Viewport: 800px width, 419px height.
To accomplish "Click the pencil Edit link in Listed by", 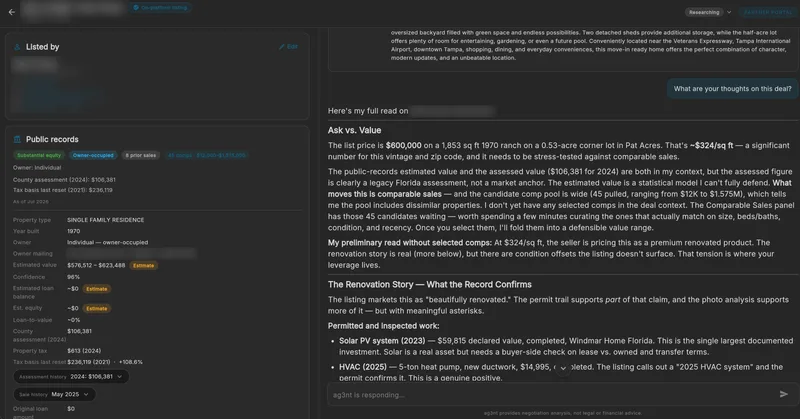I will pyautogui.click(x=288, y=46).
